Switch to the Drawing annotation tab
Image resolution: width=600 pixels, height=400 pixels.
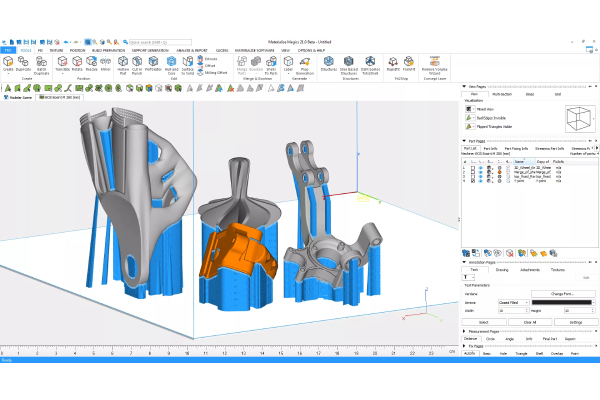501,270
